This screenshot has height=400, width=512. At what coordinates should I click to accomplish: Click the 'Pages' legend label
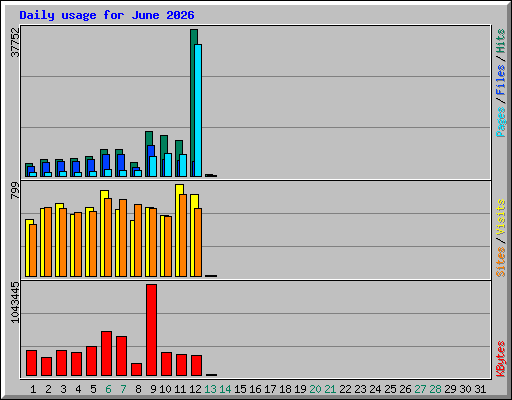[501, 122]
